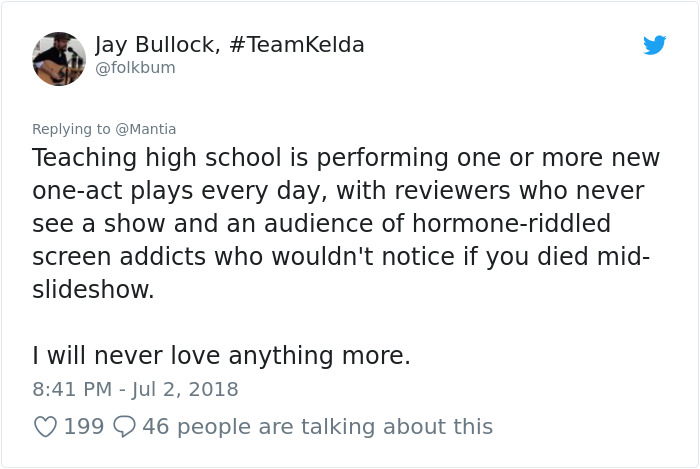Click the reply speech bubble icon
Viewport: 700px width, 469px height.
[x=125, y=427]
